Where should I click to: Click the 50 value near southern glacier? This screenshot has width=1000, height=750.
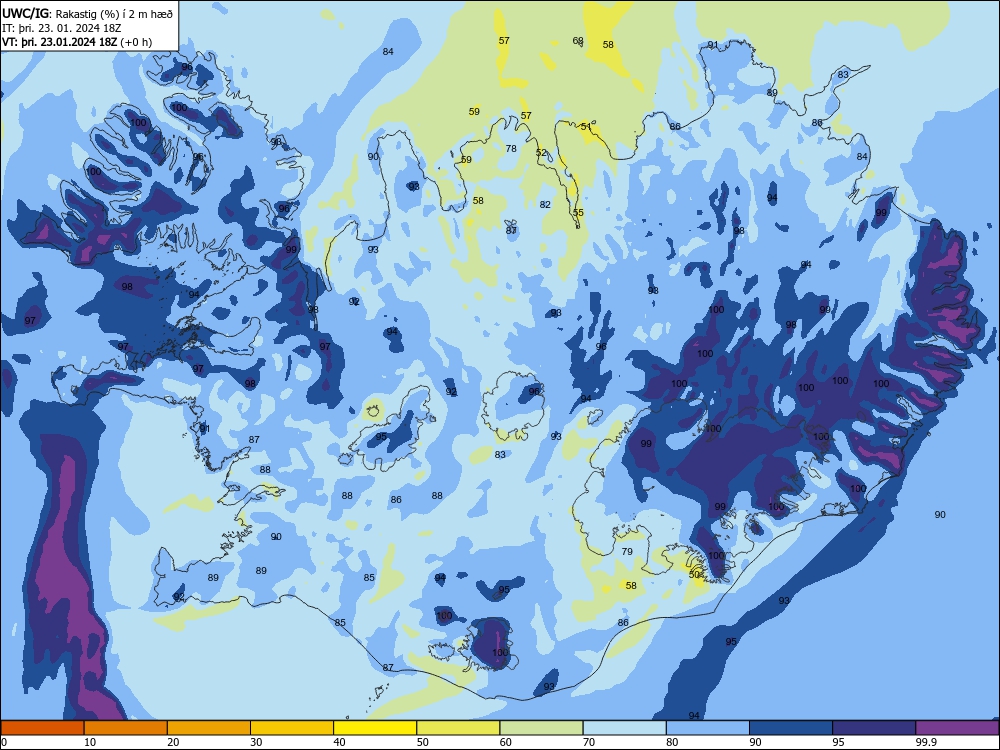(x=695, y=575)
